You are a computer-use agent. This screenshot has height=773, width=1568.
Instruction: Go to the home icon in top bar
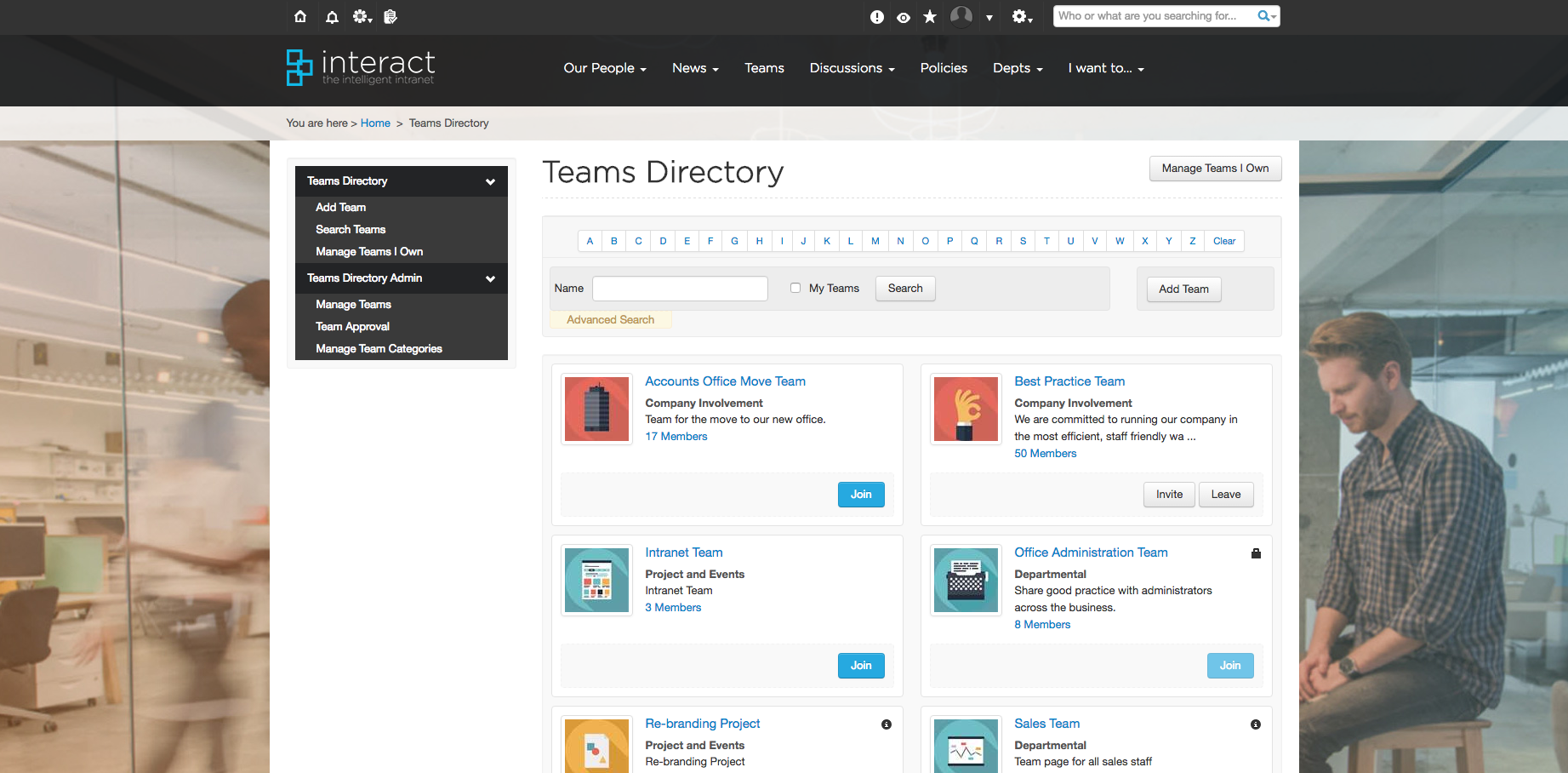point(300,16)
